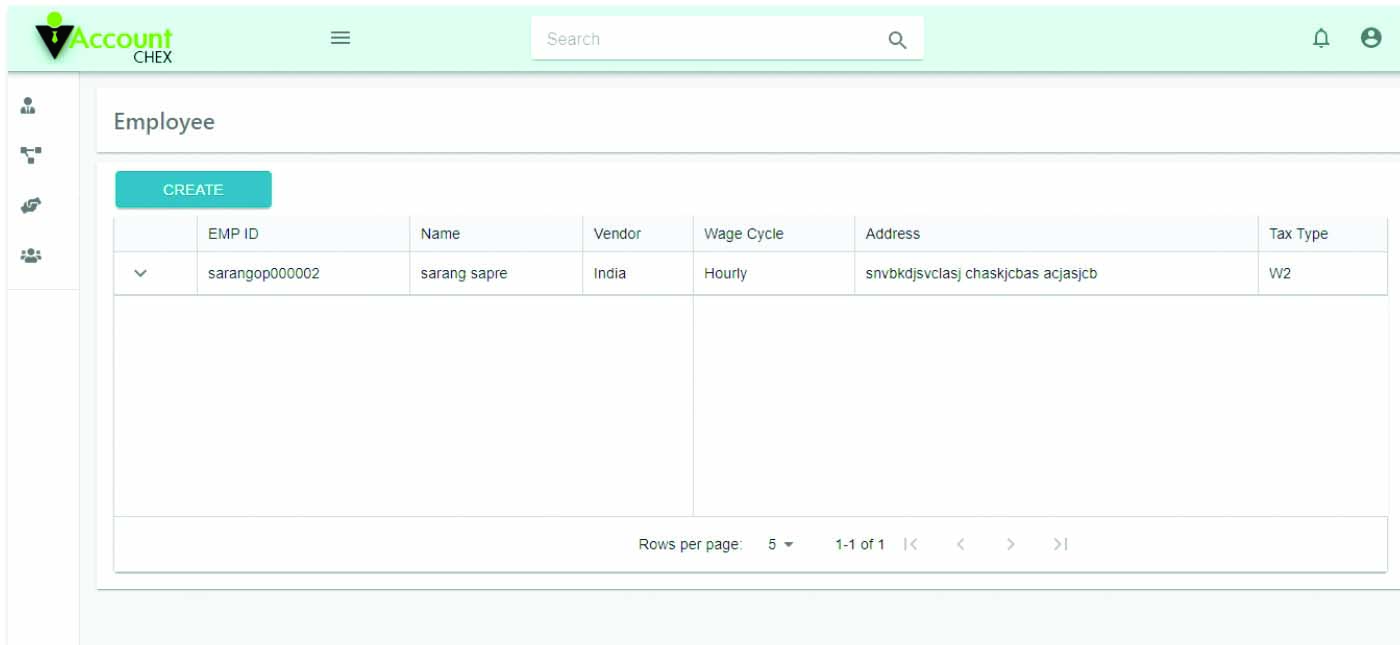
Task: Open the rows per page dropdown
Action: click(780, 544)
